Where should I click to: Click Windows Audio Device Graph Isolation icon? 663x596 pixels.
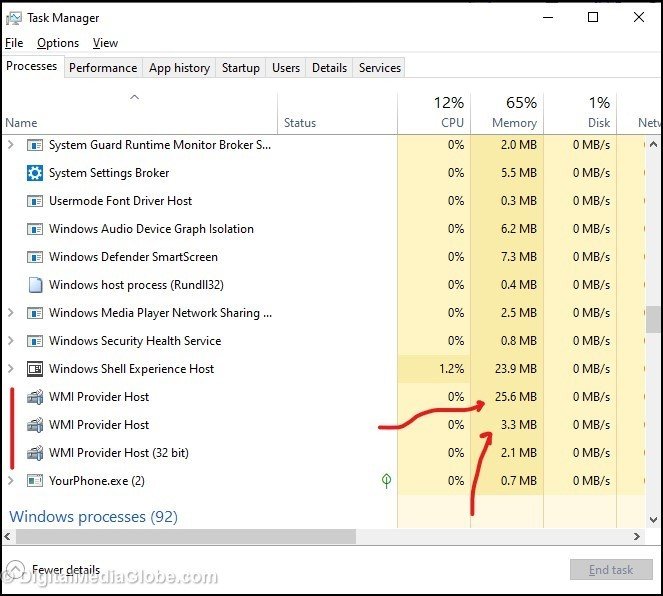click(35, 229)
